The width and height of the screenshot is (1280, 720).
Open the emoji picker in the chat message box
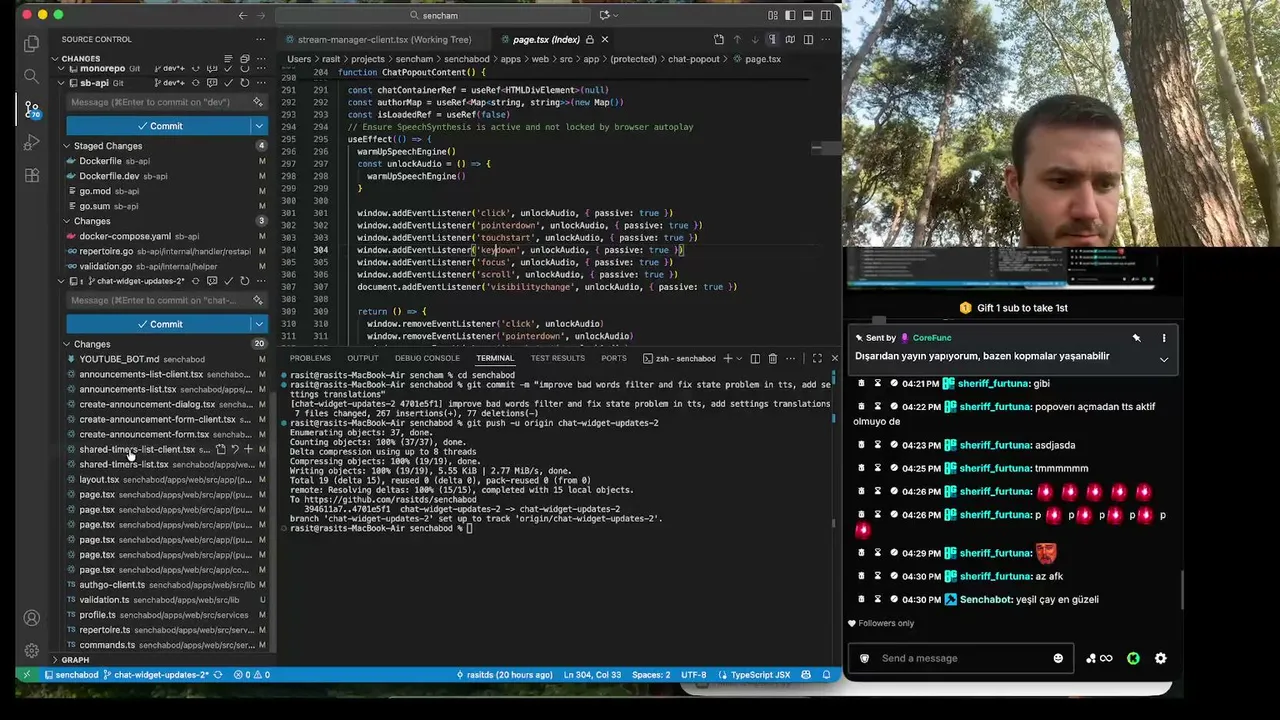(x=1058, y=658)
